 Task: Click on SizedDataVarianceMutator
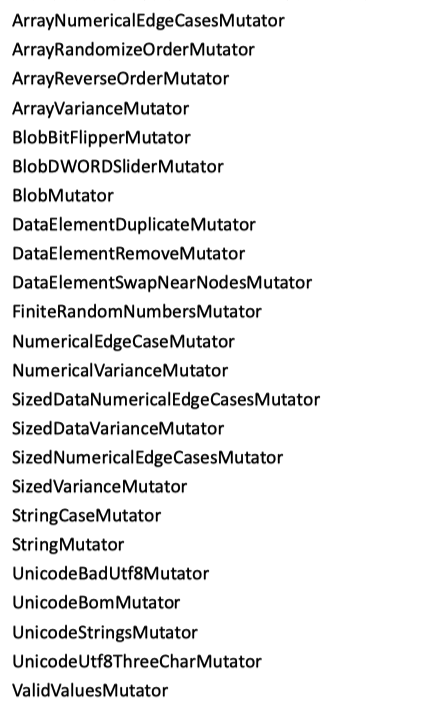click(x=118, y=429)
